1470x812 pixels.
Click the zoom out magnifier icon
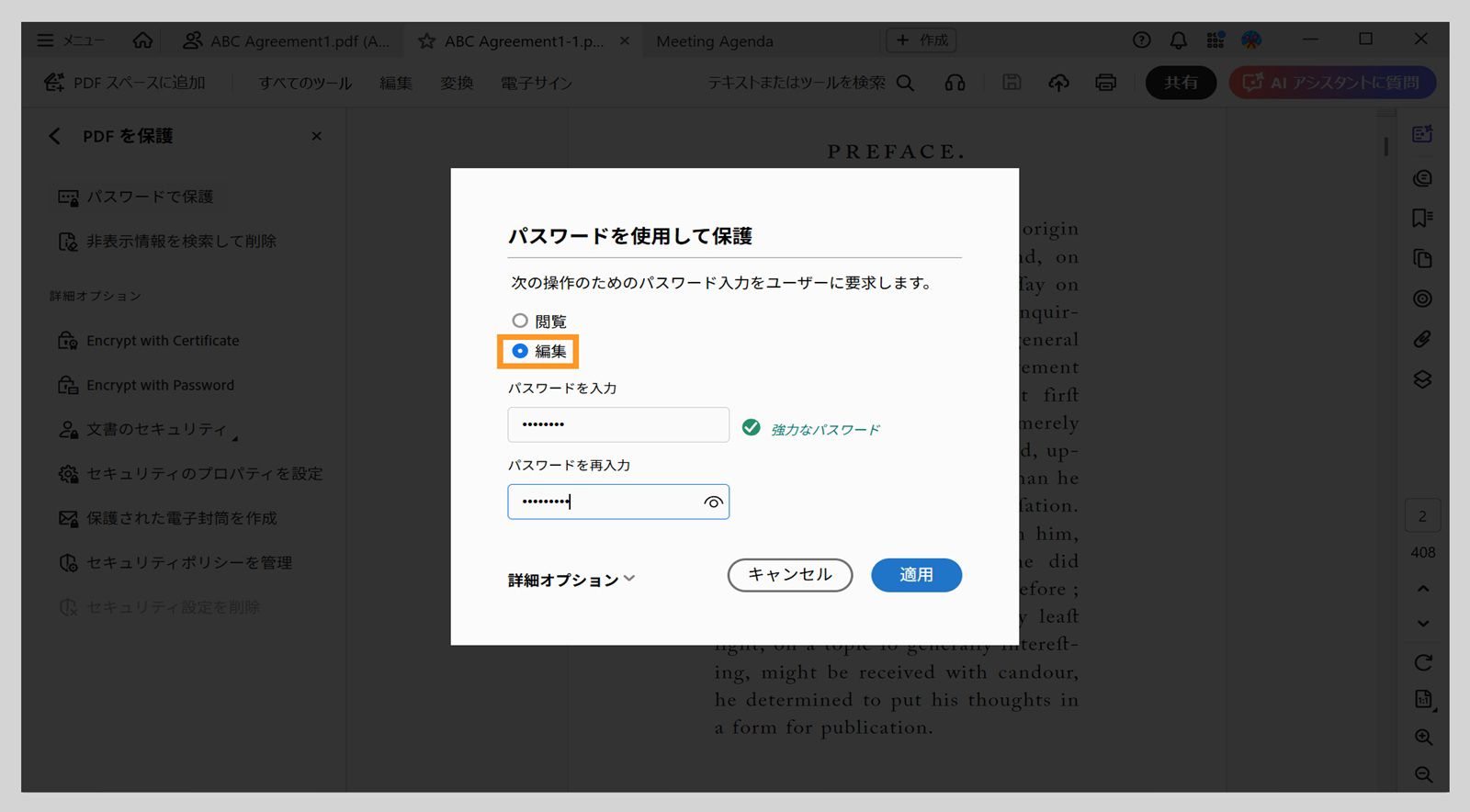pos(1423,774)
